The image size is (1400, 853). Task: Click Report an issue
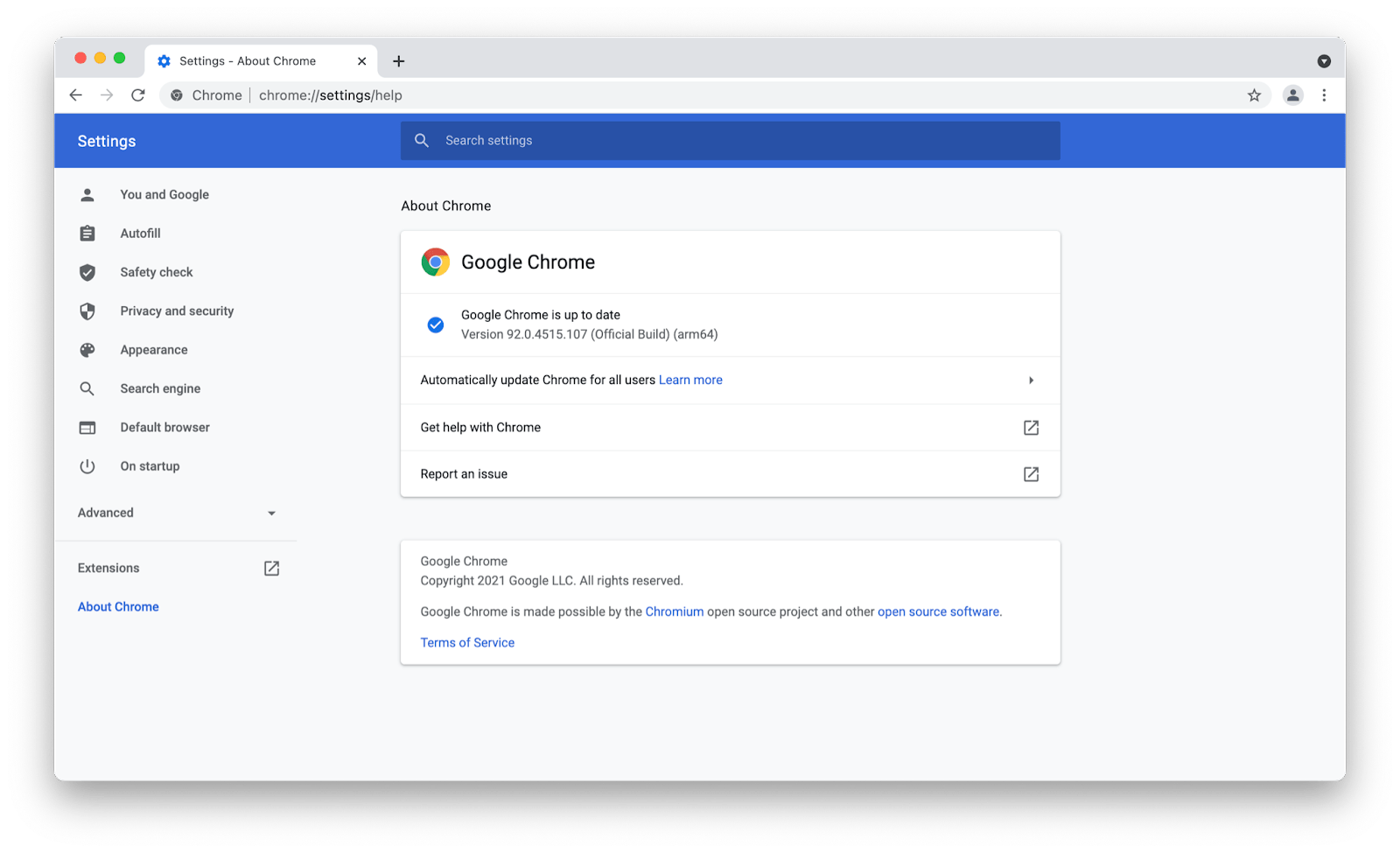[x=731, y=474]
